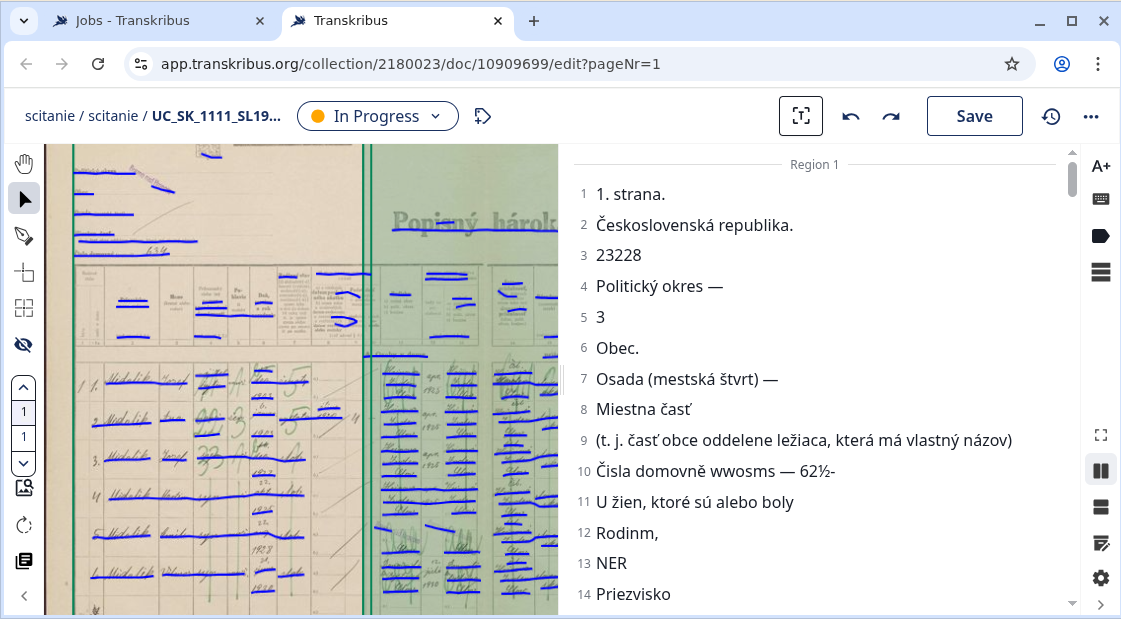The image size is (1121, 619).
Task: Open the virtual keyboard panel
Action: [1101, 199]
